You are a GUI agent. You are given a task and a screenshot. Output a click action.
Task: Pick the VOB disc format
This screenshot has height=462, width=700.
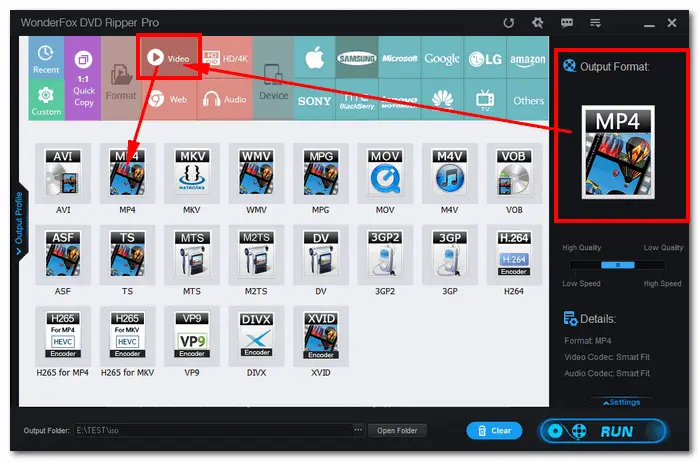pos(514,179)
